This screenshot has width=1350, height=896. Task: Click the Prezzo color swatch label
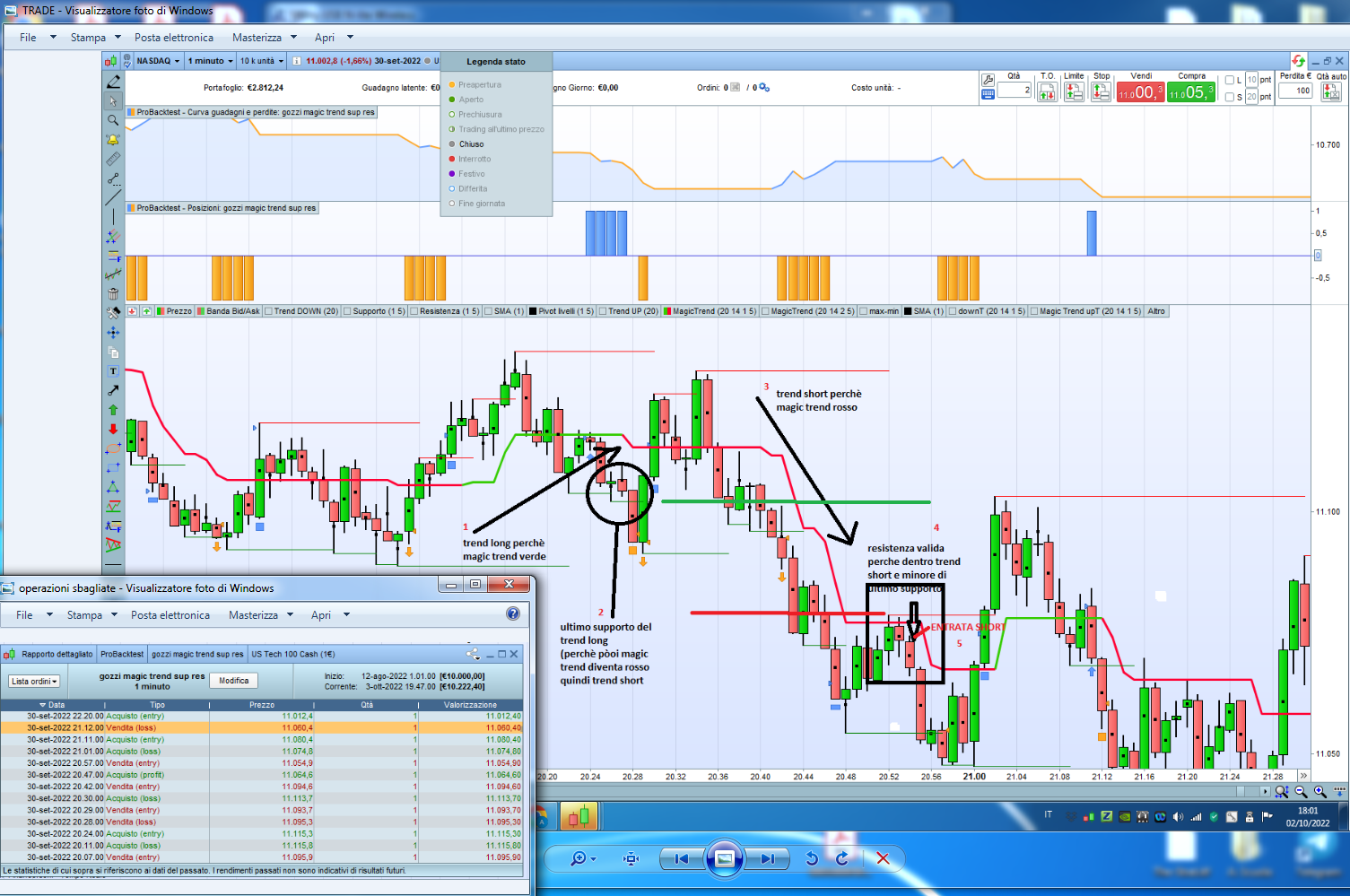174,311
